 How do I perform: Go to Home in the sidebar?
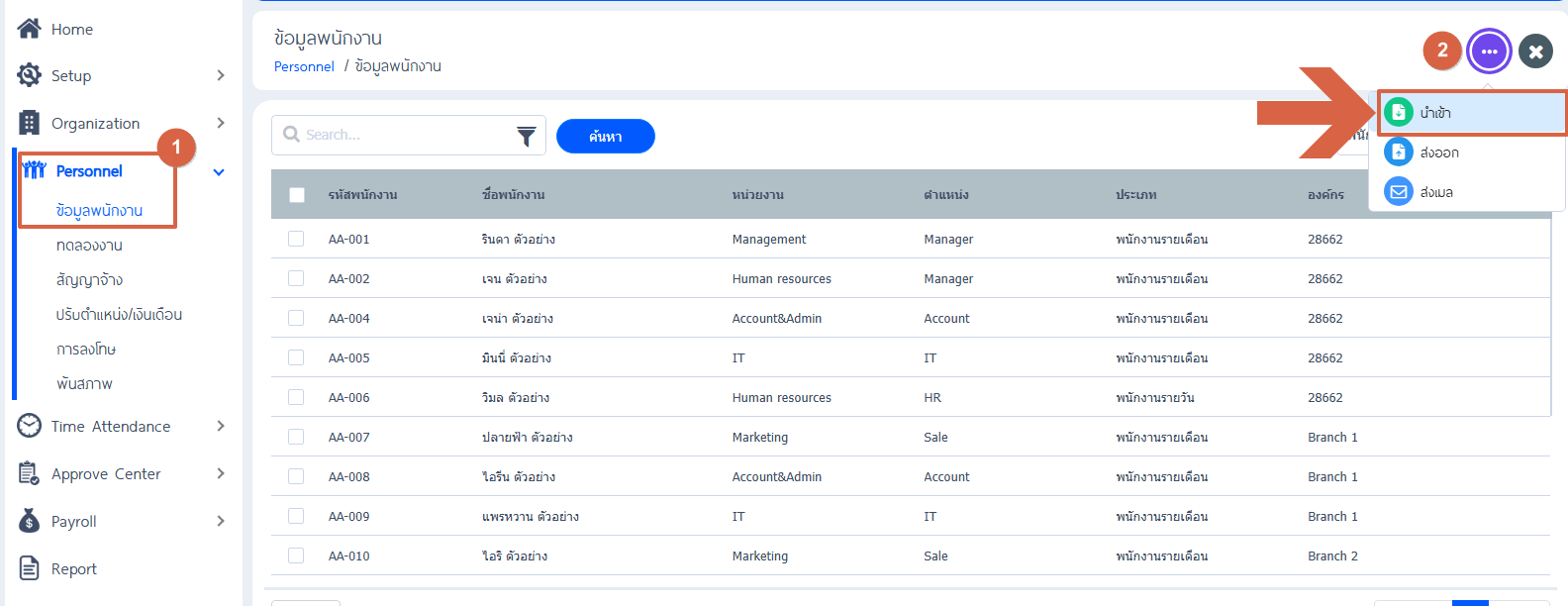coord(72,29)
